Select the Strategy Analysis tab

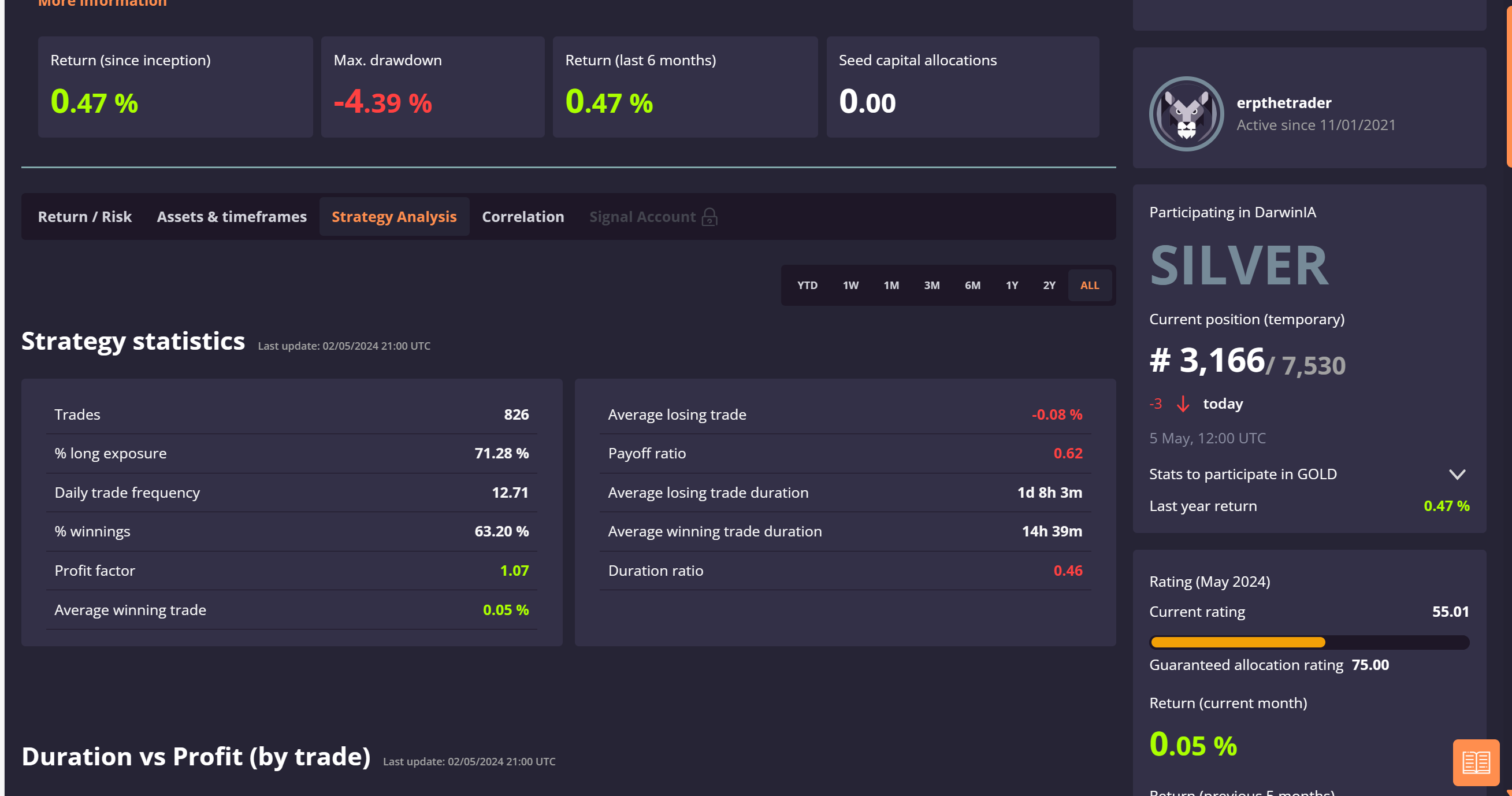point(394,217)
